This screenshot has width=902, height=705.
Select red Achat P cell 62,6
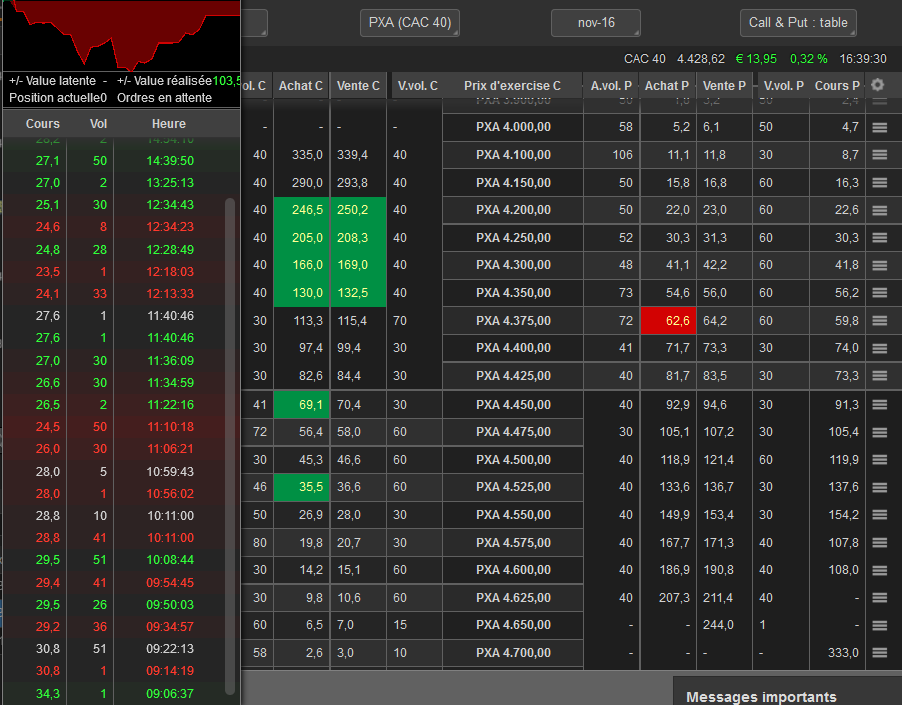click(x=668, y=320)
